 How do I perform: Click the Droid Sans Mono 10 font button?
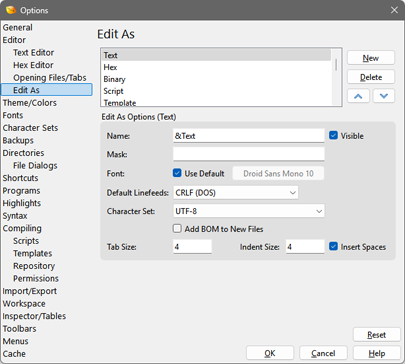click(x=278, y=173)
